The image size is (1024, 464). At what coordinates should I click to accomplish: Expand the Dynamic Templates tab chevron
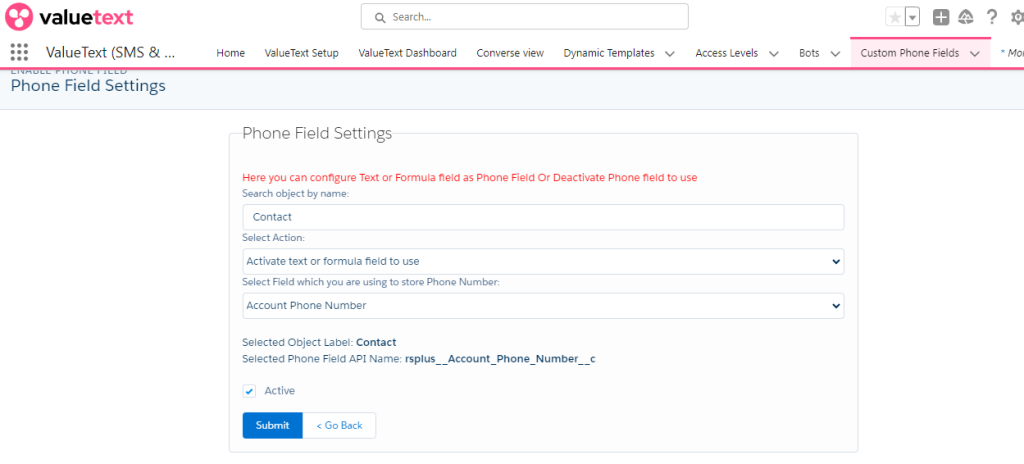coord(670,53)
